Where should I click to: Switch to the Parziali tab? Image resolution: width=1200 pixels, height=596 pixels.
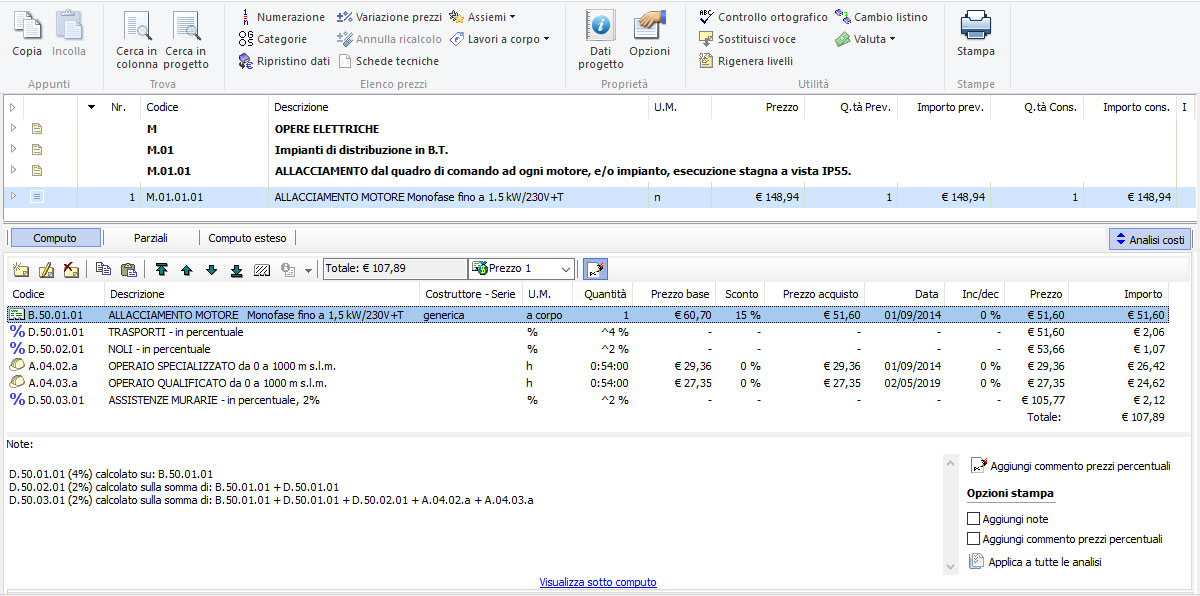pyautogui.click(x=151, y=238)
